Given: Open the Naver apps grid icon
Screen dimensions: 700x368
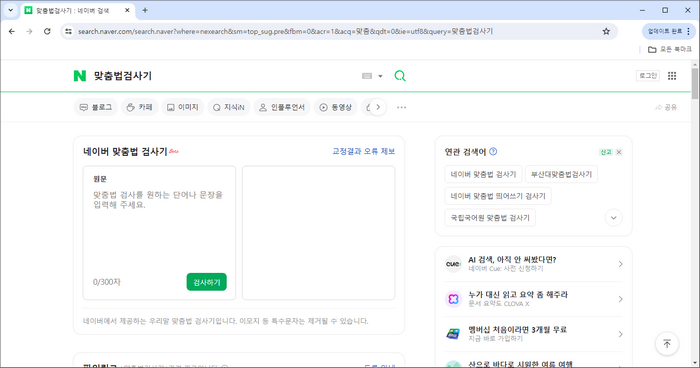Looking at the screenshot, I should point(672,76).
